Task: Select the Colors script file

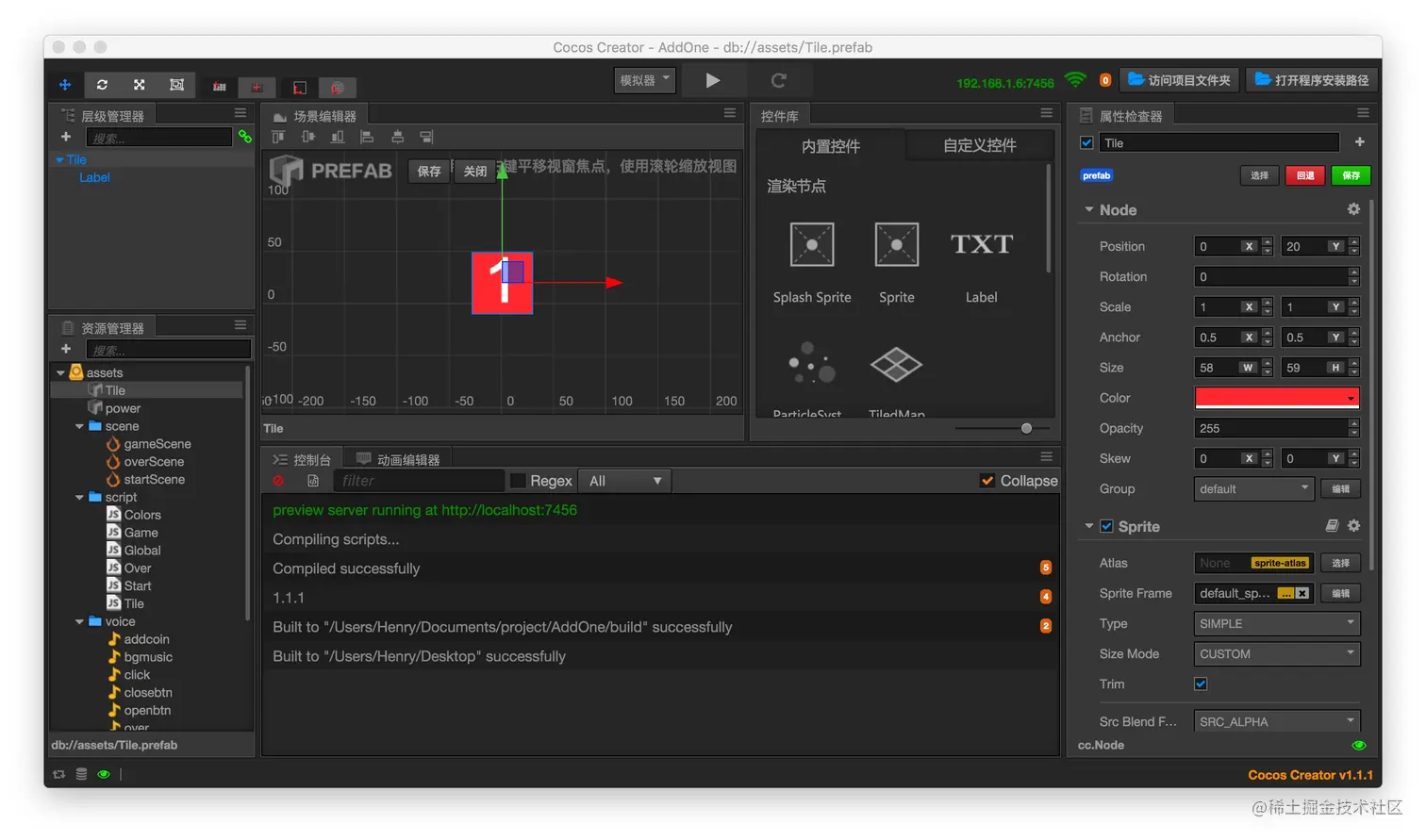Action: pos(141,515)
